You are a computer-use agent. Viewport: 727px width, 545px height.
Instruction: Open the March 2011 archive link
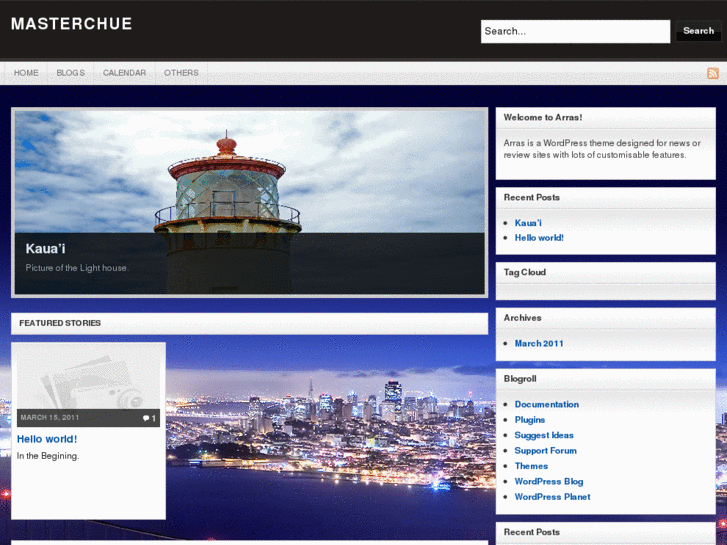pyautogui.click(x=539, y=343)
